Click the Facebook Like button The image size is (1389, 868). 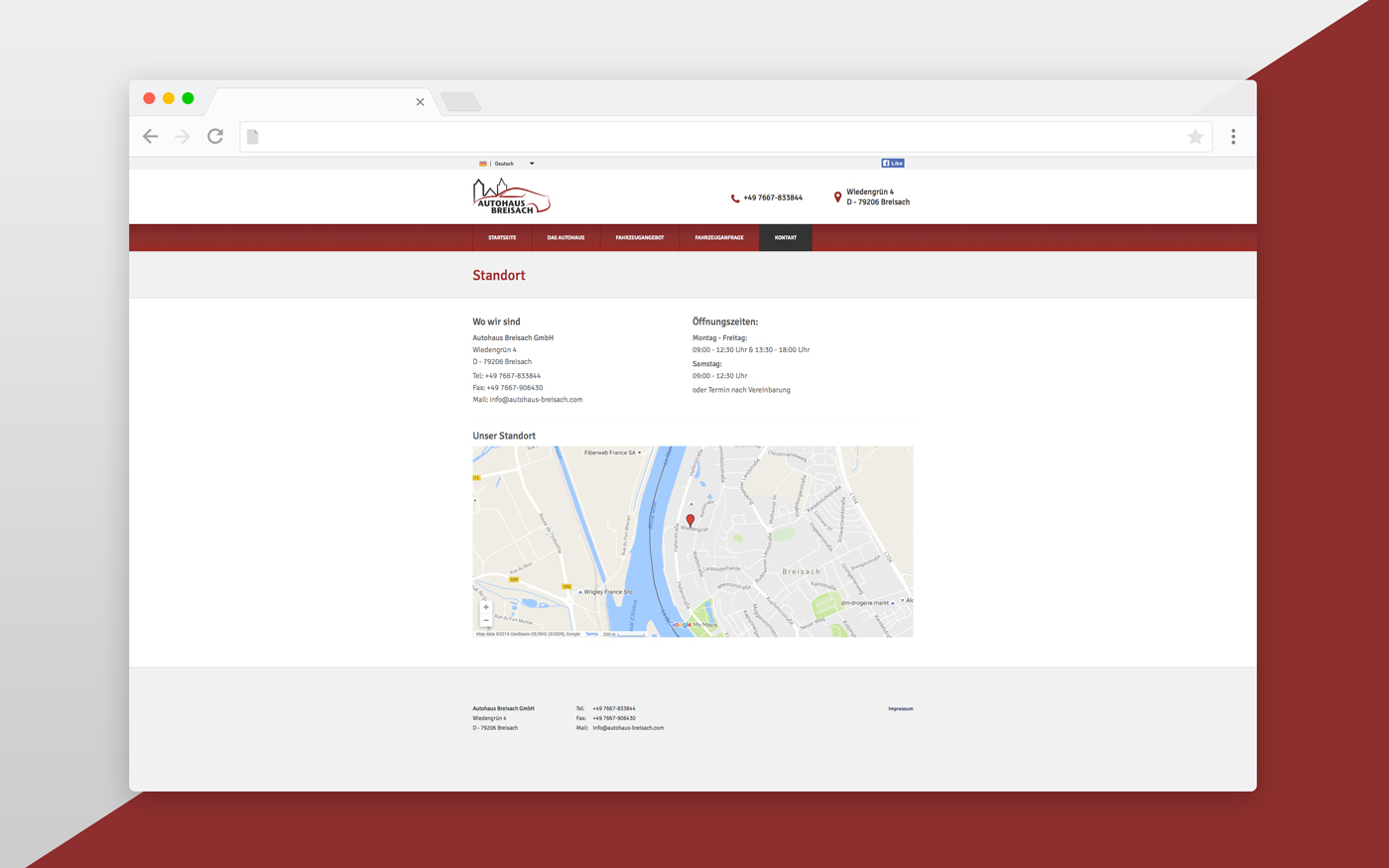click(893, 163)
